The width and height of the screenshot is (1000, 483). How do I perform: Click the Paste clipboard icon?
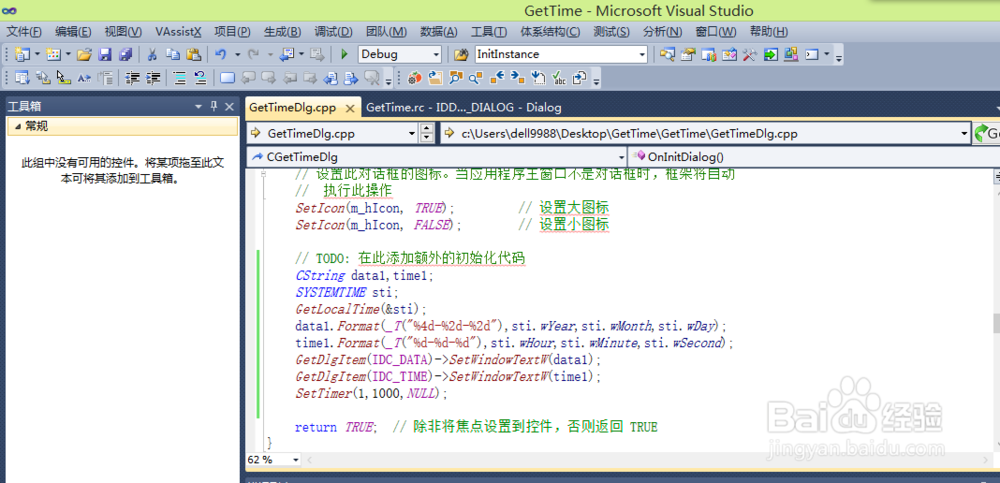(193, 54)
